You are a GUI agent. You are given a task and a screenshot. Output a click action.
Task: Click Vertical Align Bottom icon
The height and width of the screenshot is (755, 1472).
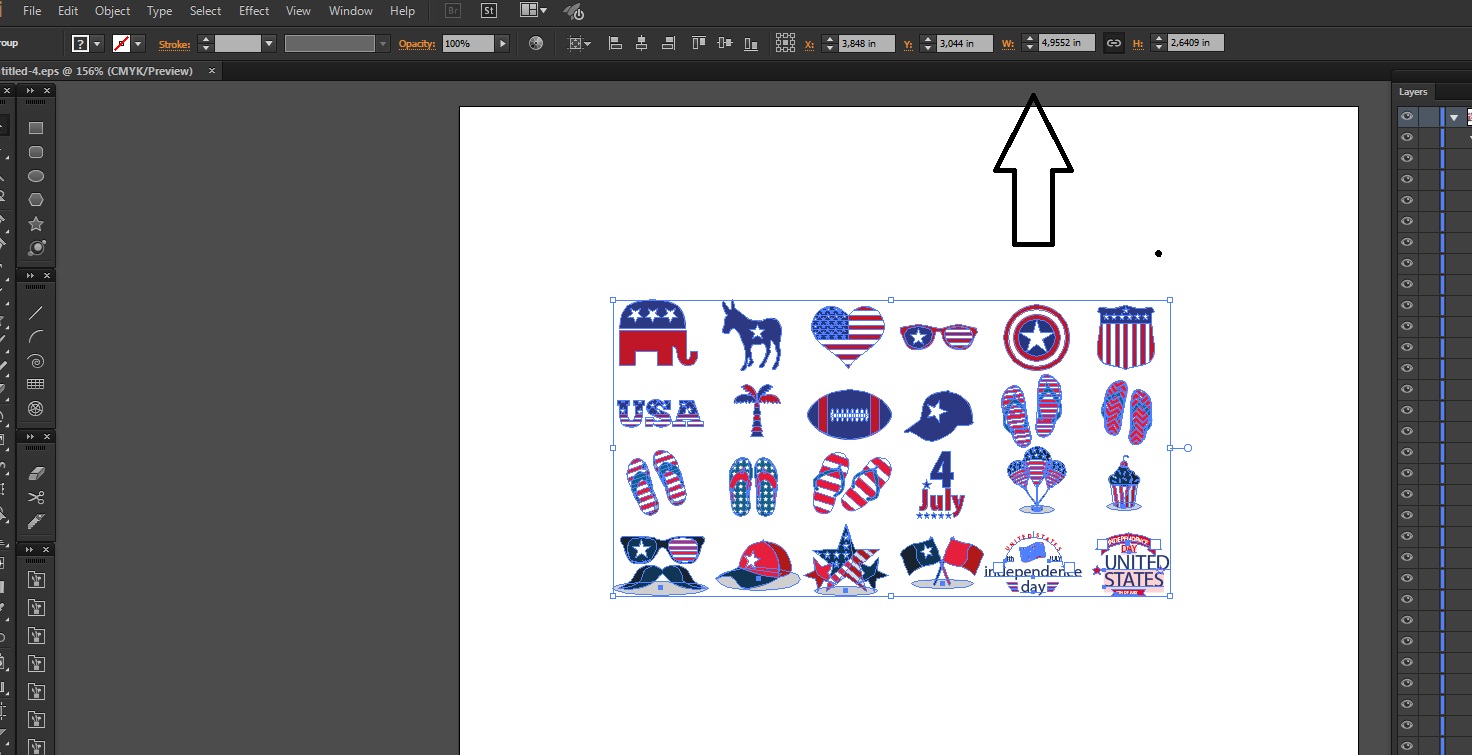pos(750,43)
